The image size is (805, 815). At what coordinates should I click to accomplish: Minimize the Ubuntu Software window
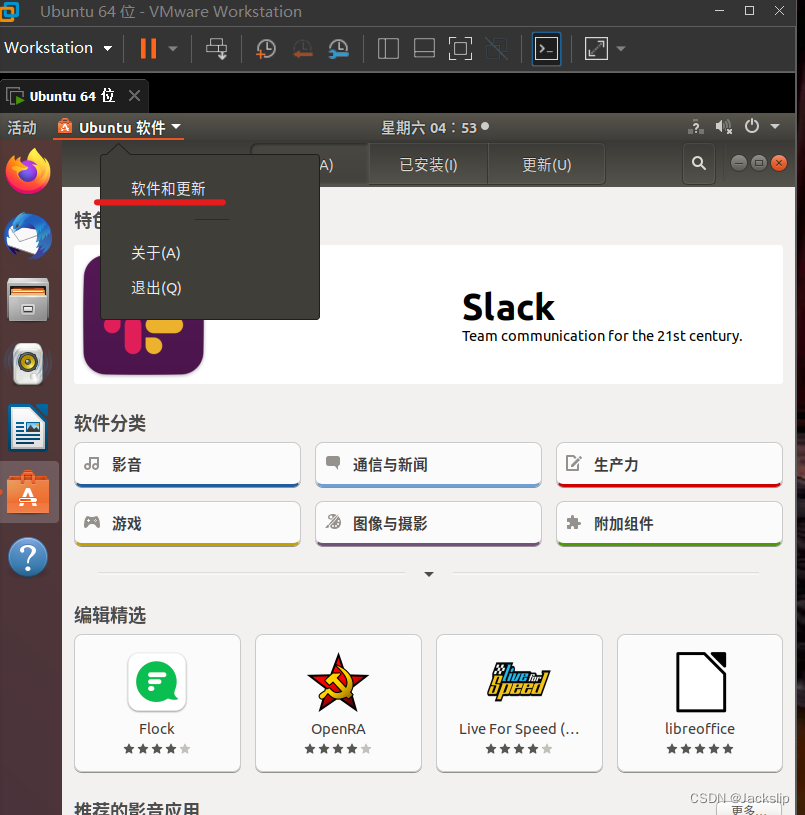coord(738,163)
